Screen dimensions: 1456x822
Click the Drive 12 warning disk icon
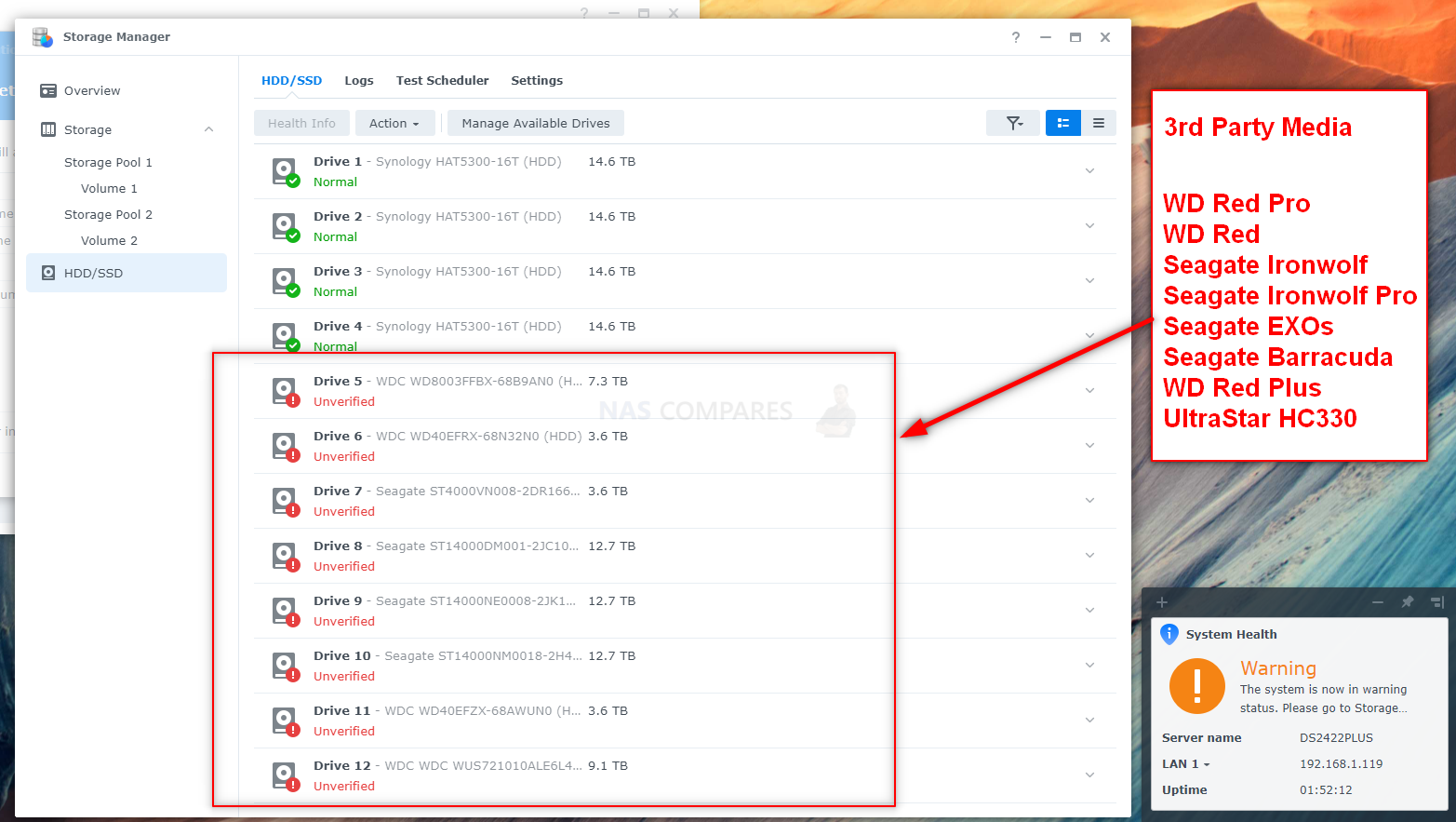point(285,776)
